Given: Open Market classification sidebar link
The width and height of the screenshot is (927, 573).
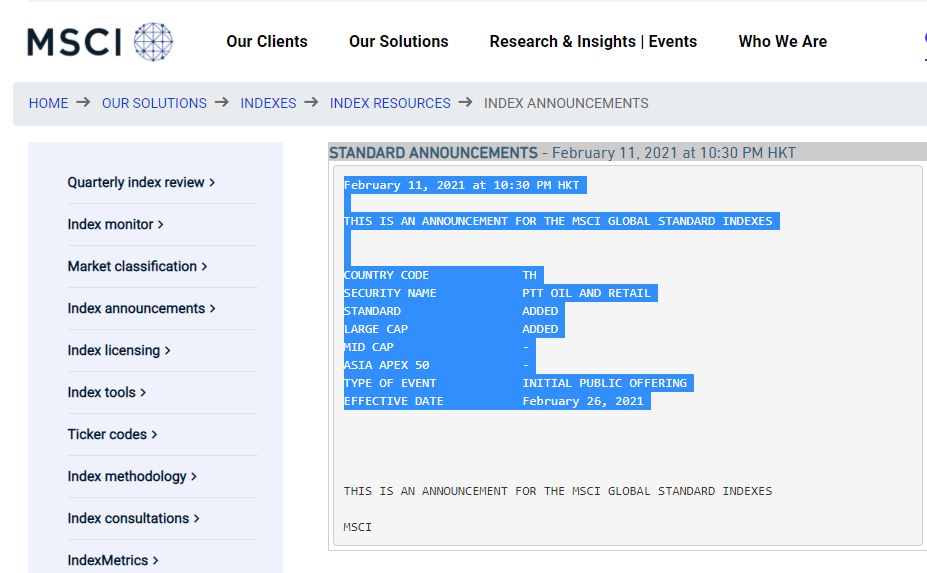Looking at the screenshot, I should pos(137,266).
